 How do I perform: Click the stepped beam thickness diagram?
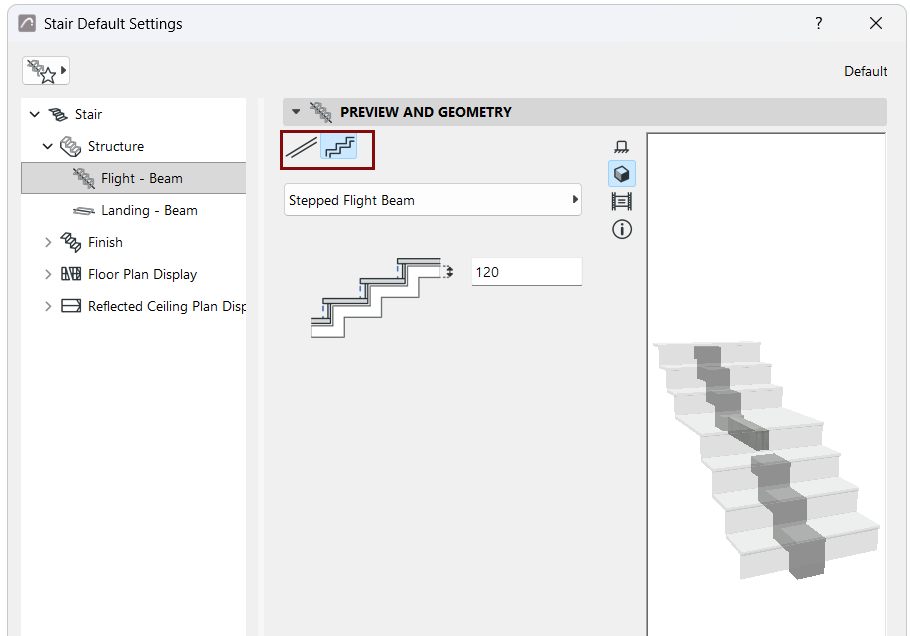coord(381,297)
